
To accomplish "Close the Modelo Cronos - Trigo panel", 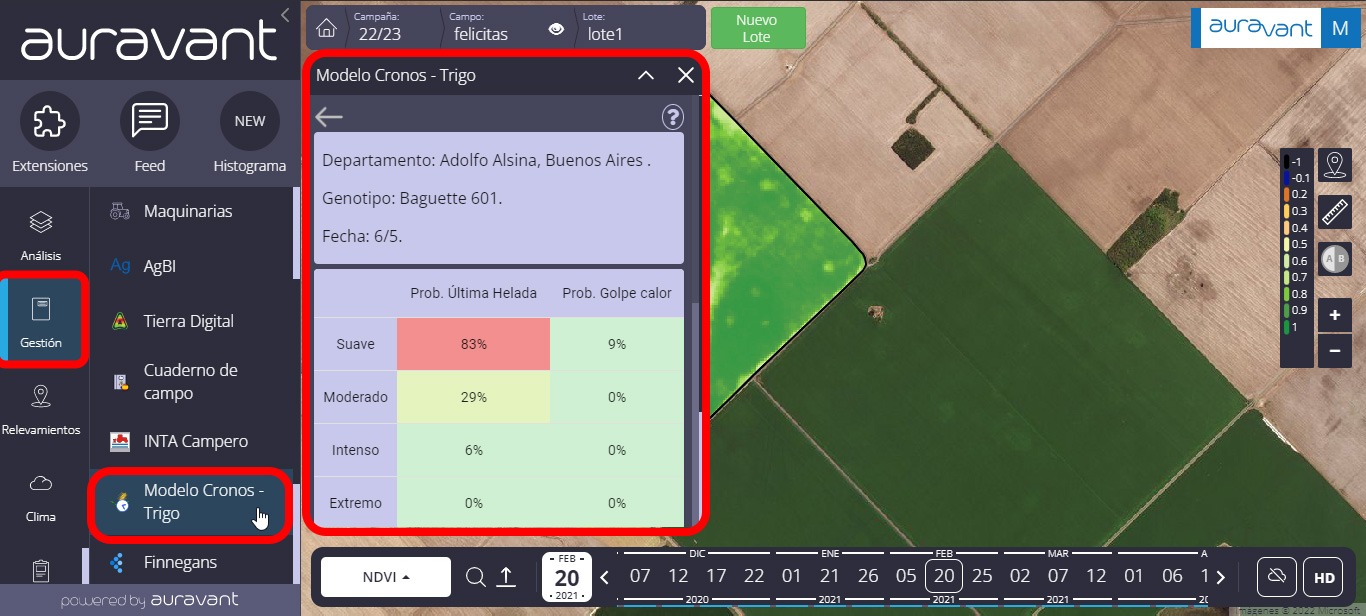I will point(686,75).
